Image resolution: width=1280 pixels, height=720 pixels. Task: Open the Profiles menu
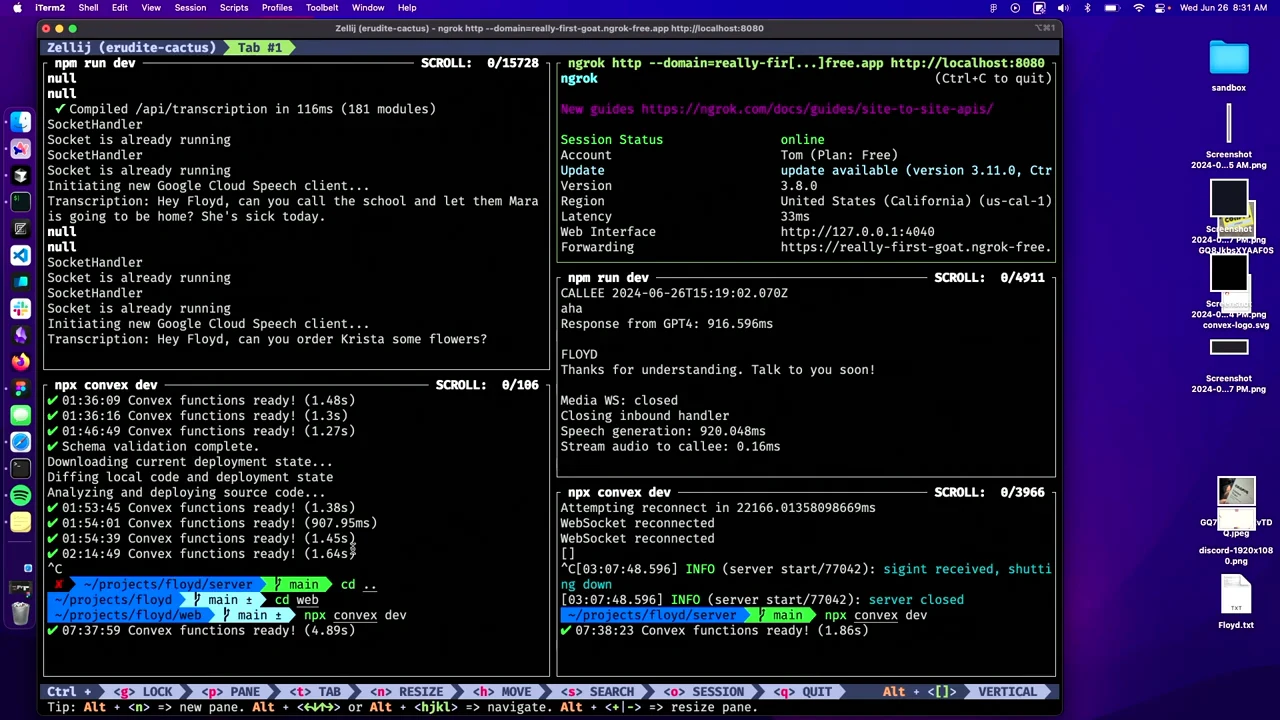[x=277, y=8]
